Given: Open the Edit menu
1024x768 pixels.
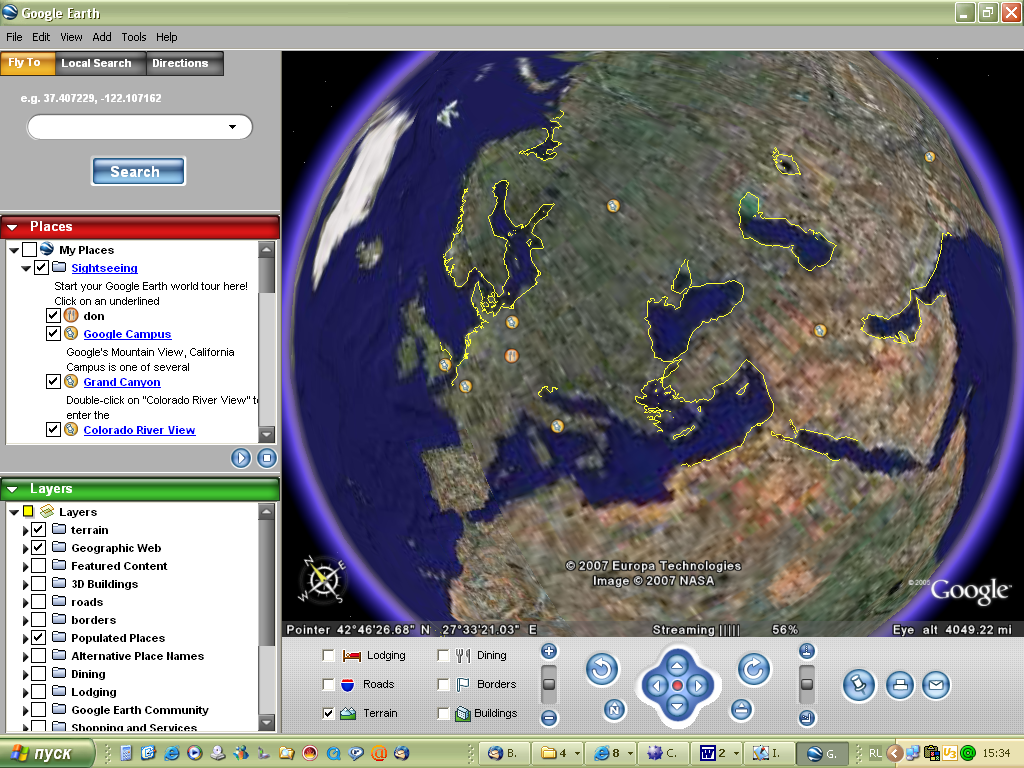Looking at the screenshot, I should (41, 37).
